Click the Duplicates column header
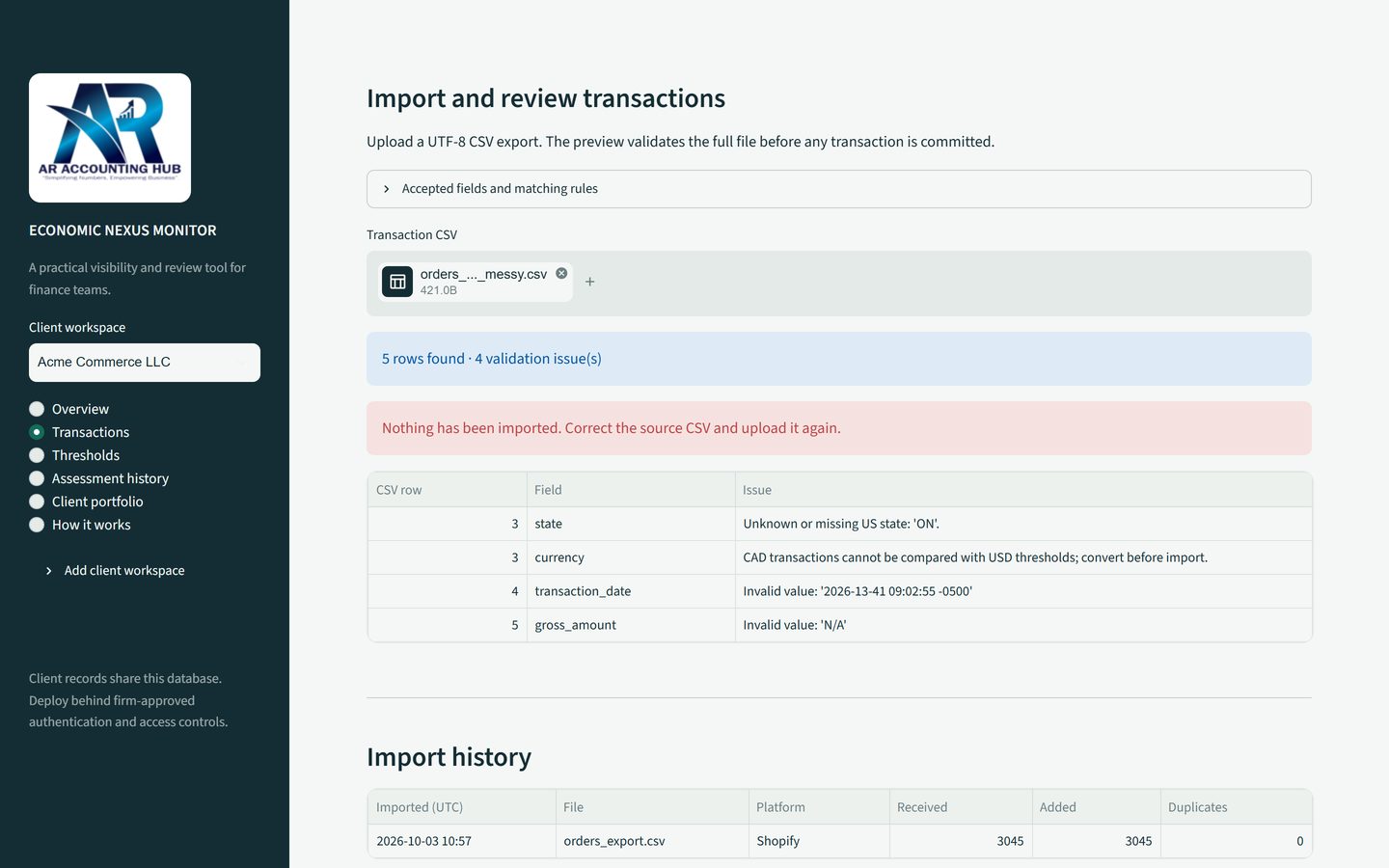This screenshot has width=1389, height=868. pyautogui.click(x=1237, y=807)
